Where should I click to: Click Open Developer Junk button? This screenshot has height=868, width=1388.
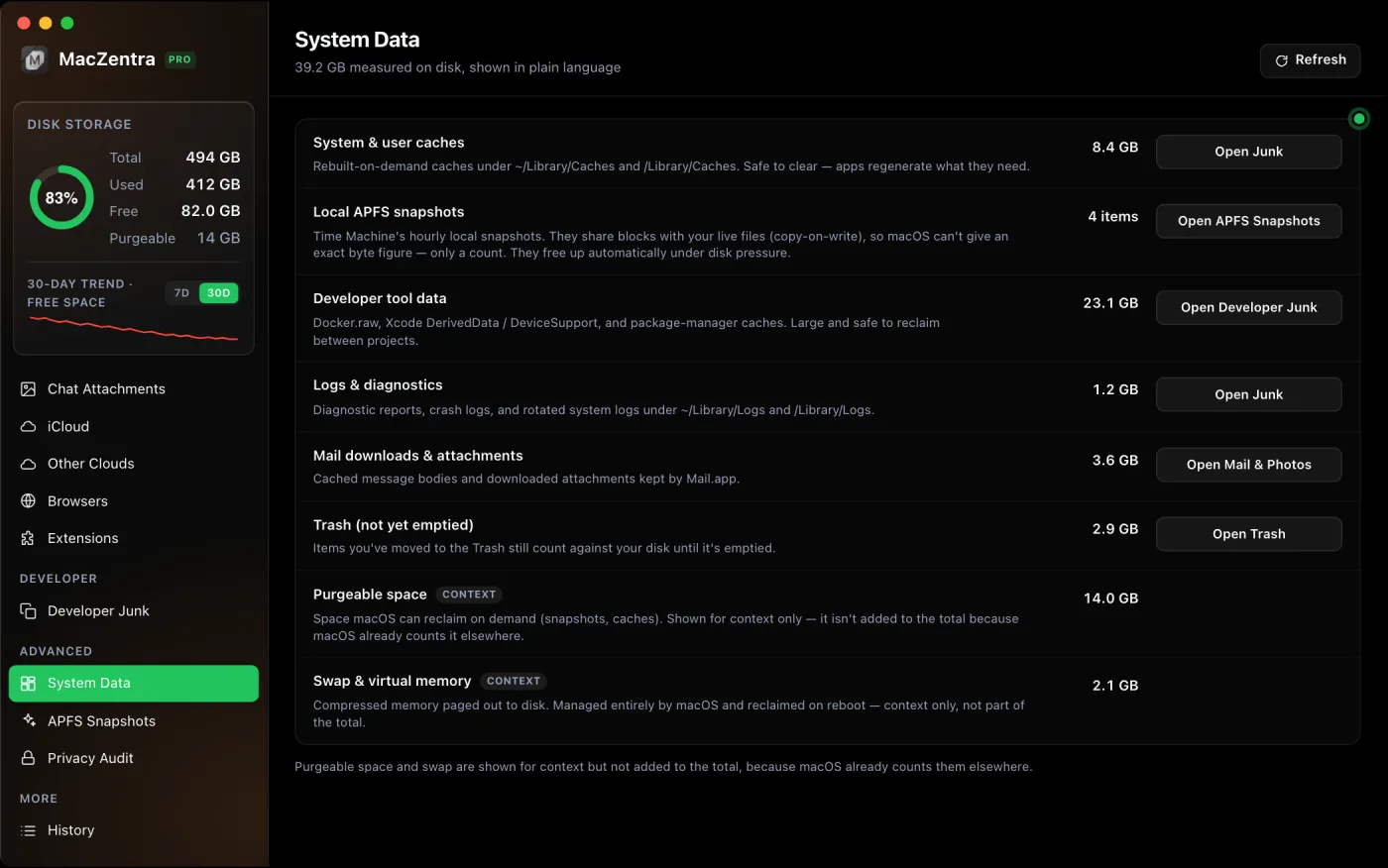[1248, 308]
